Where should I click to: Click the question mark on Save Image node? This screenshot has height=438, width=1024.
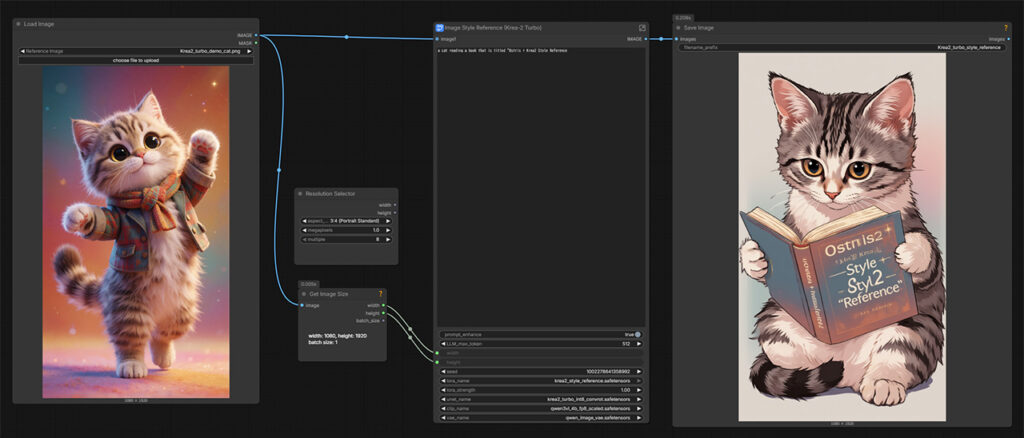1006,28
